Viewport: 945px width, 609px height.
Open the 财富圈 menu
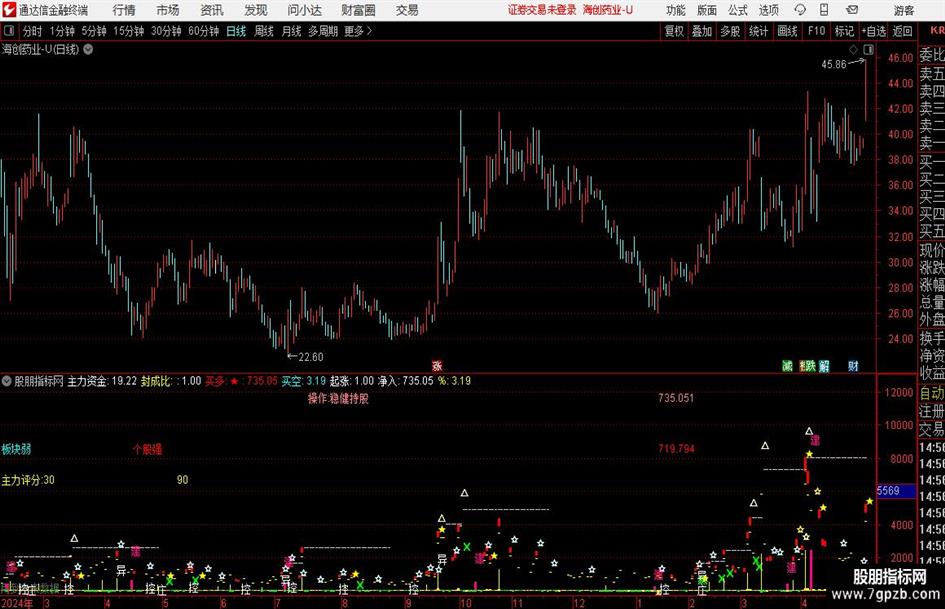pos(358,10)
